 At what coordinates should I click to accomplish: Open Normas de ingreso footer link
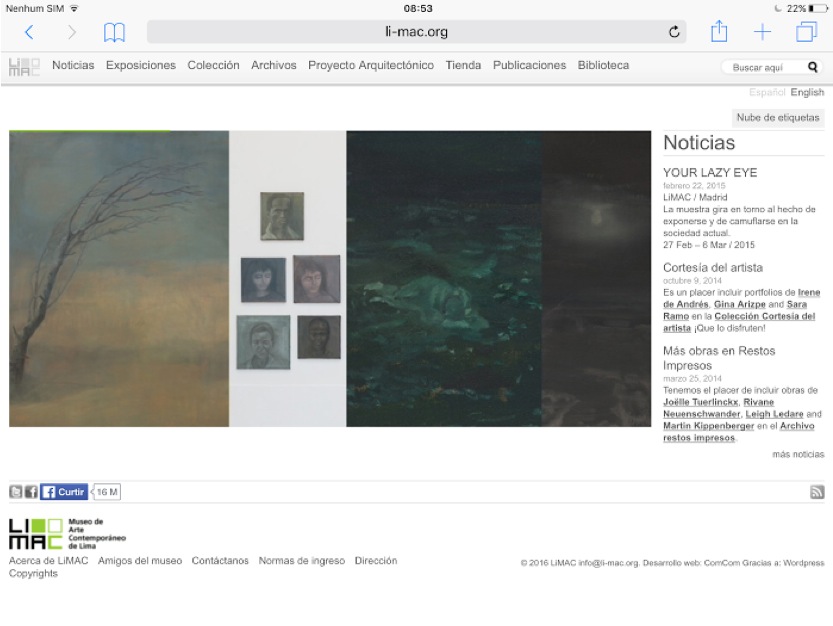tap(302, 561)
